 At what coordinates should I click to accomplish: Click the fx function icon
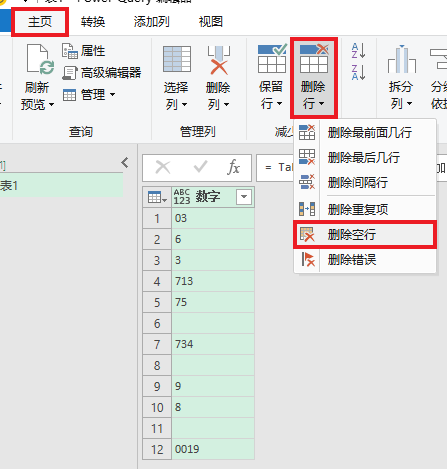point(234,167)
